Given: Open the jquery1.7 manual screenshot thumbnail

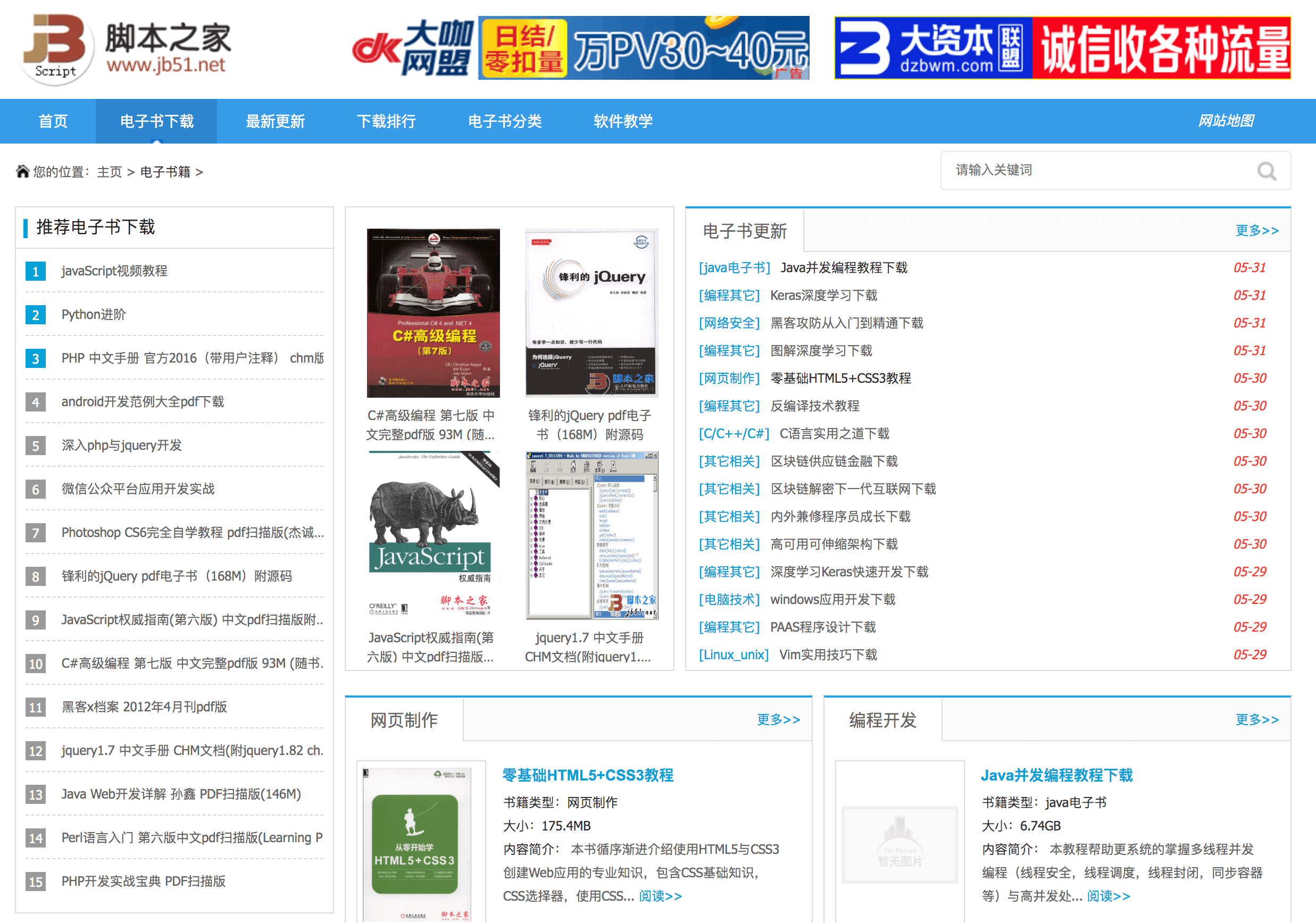Looking at the screenshot, I should pos(591,535).
